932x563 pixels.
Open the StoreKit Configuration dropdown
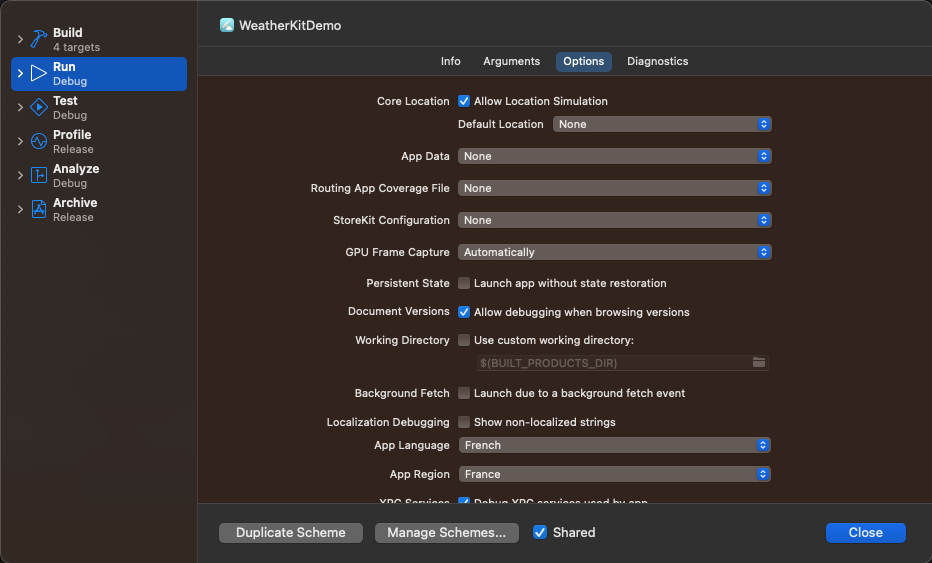614,220
